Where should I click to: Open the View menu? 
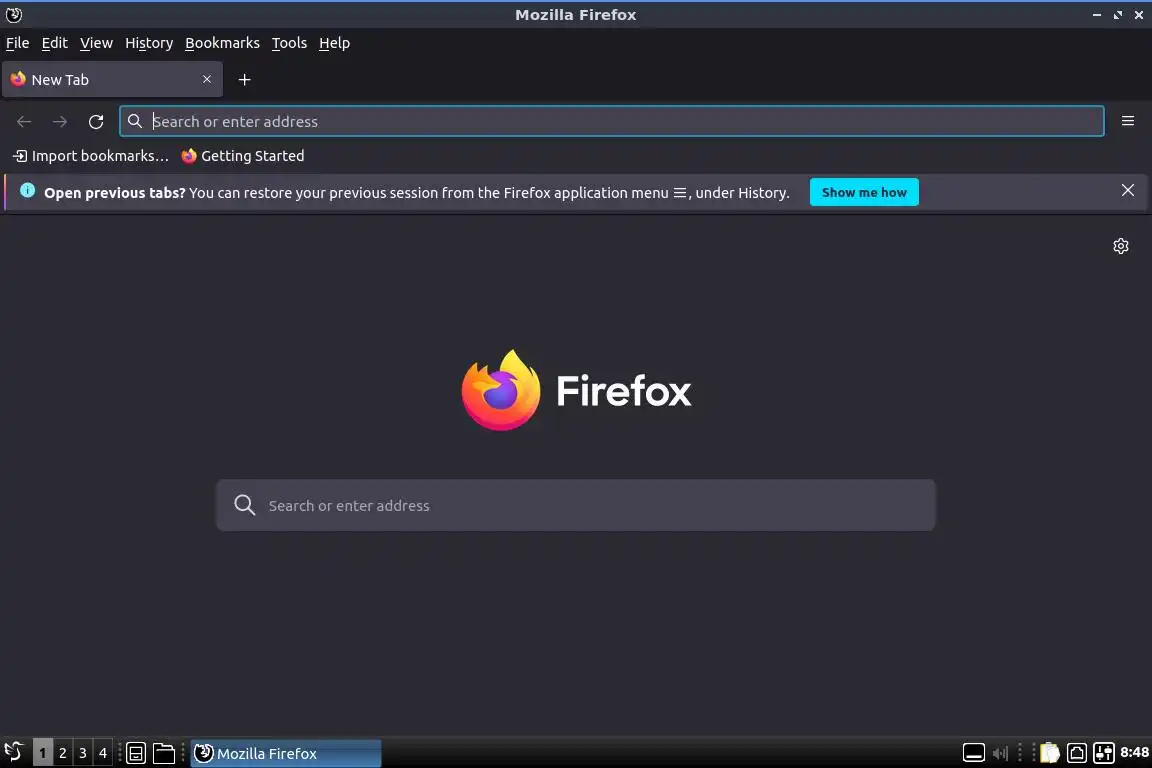tap(96, 43)
